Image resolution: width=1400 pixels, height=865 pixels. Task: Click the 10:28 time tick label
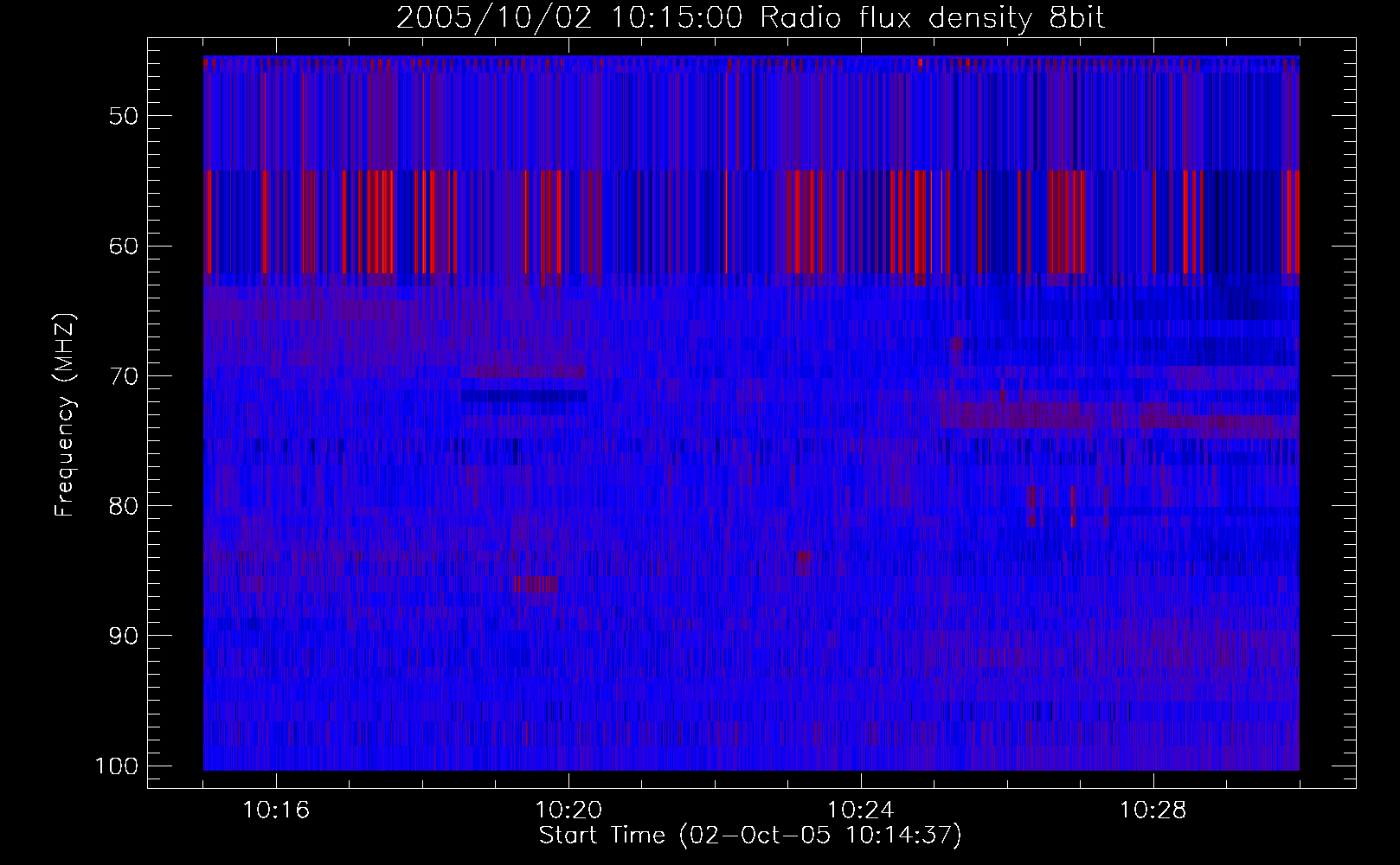tap(1153, 811)
